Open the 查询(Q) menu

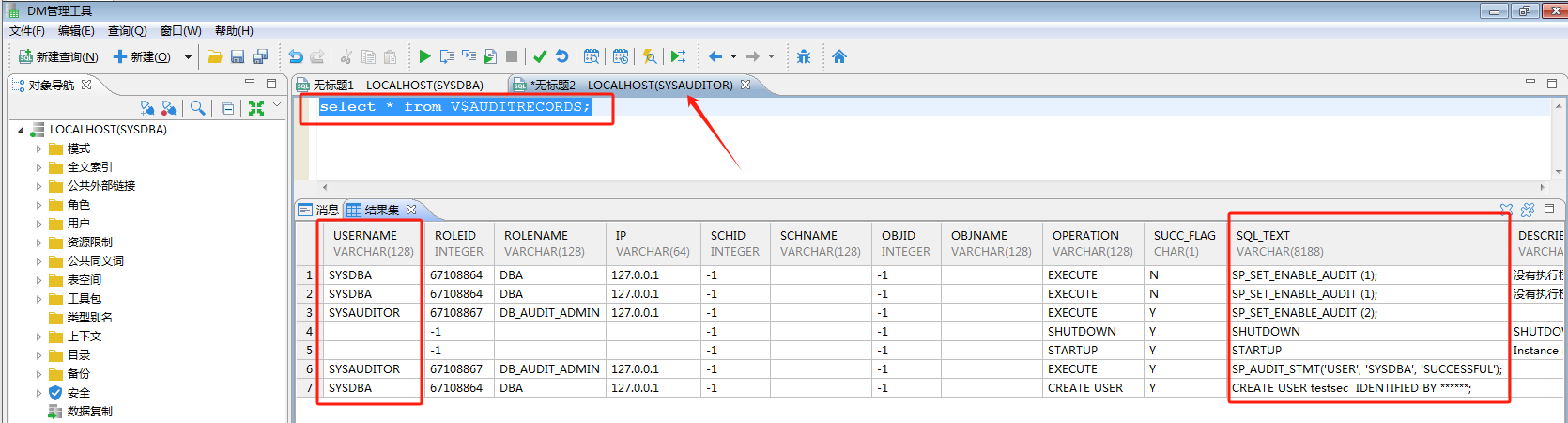pyautogui.click(x=127, y=31)
